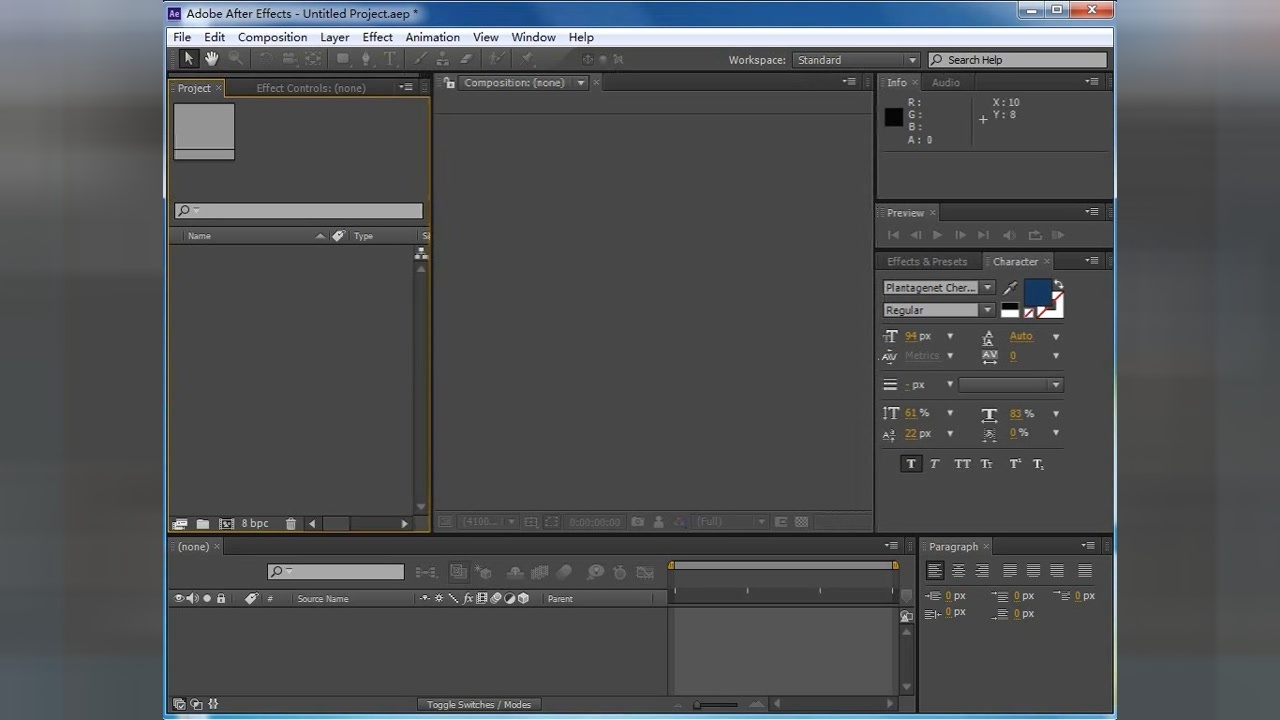
Task: Click the Search Help input field
Action: click(x=1017, y=60)
